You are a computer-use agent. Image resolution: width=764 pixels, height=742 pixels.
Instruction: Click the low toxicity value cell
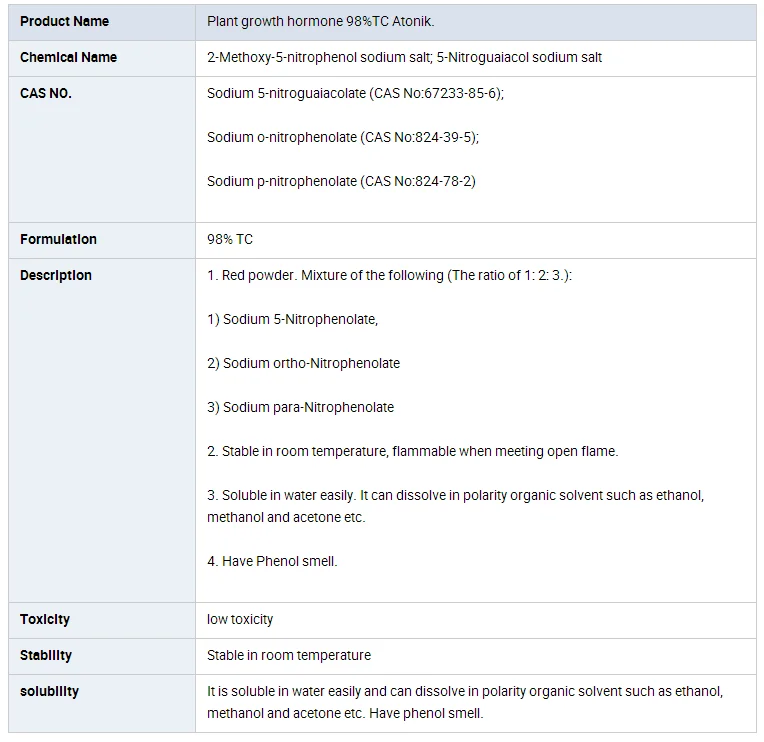(240, 619)
